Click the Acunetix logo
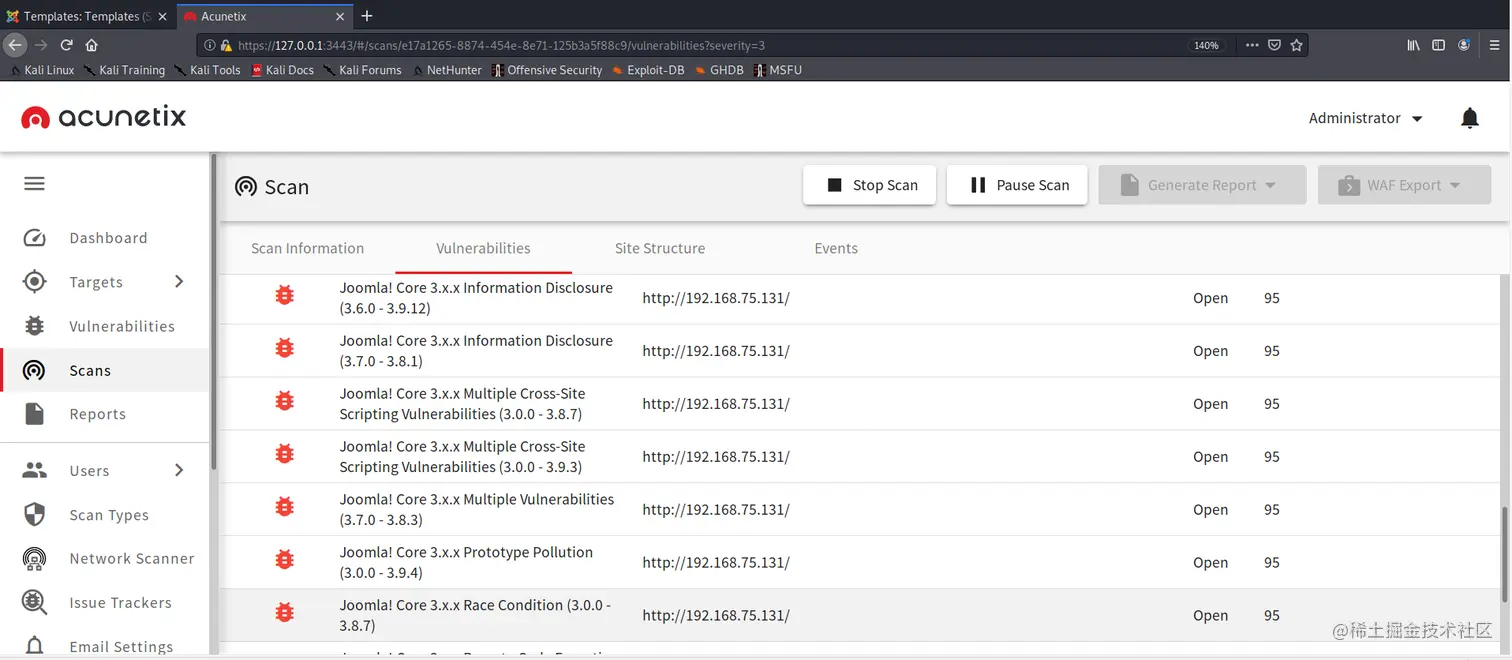Image resolution: width=1512 pixels, height=660 pixels. coord(104,117)
